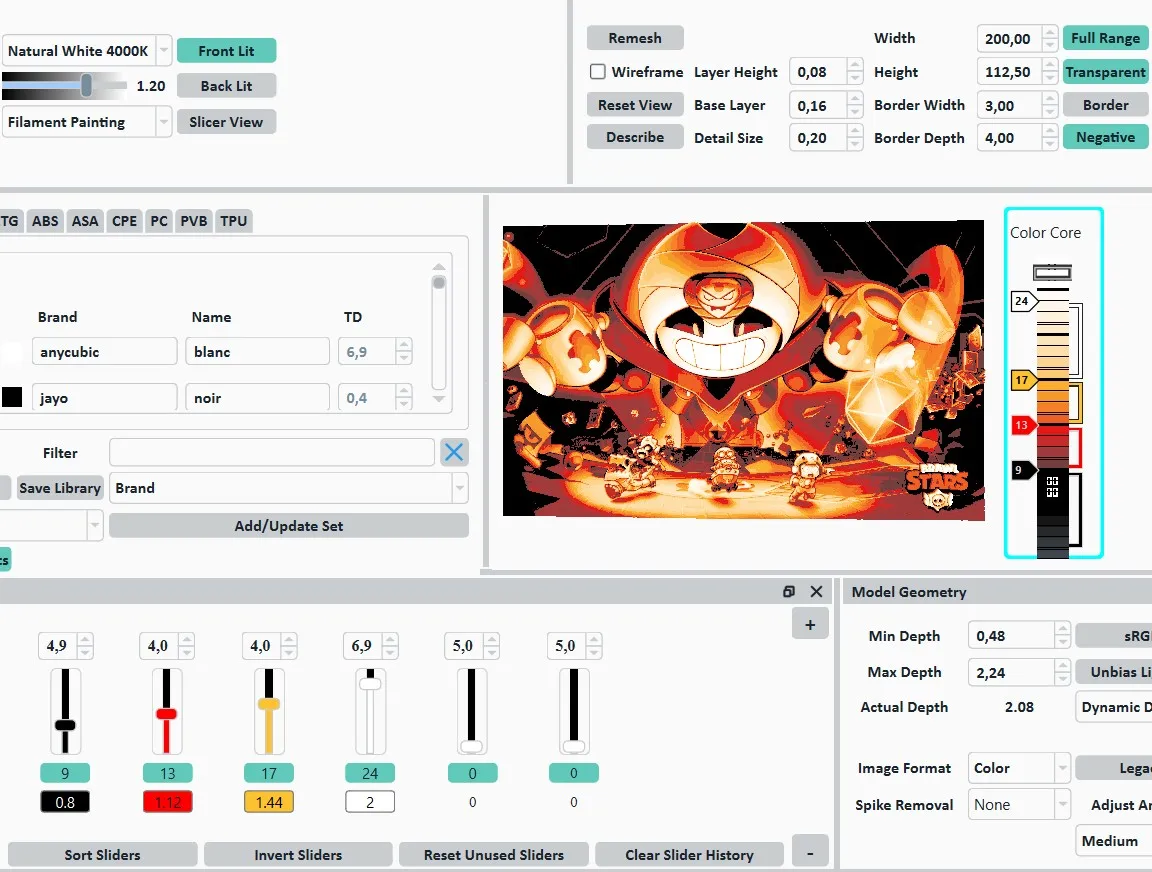
Task: Select the black layer 9 marker in Color Core
Action: [1023, 470]
